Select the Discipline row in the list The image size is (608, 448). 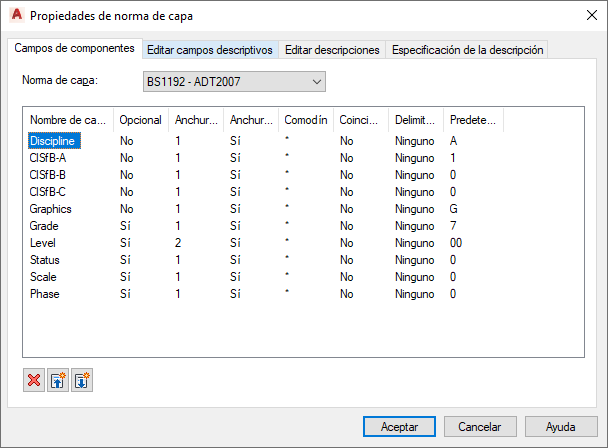(53, 141)
